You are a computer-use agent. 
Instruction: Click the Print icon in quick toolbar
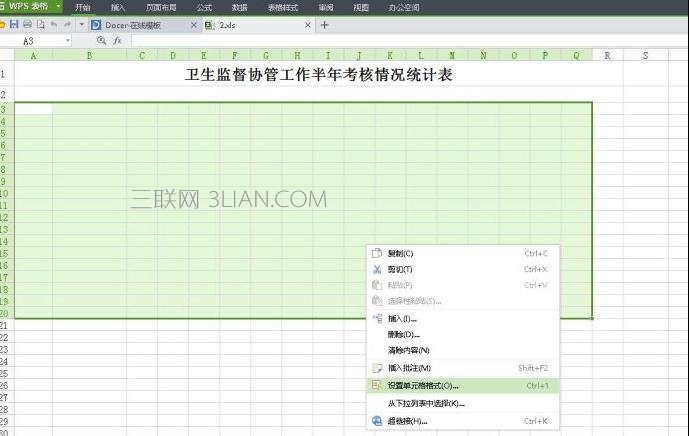pos(27,25)
